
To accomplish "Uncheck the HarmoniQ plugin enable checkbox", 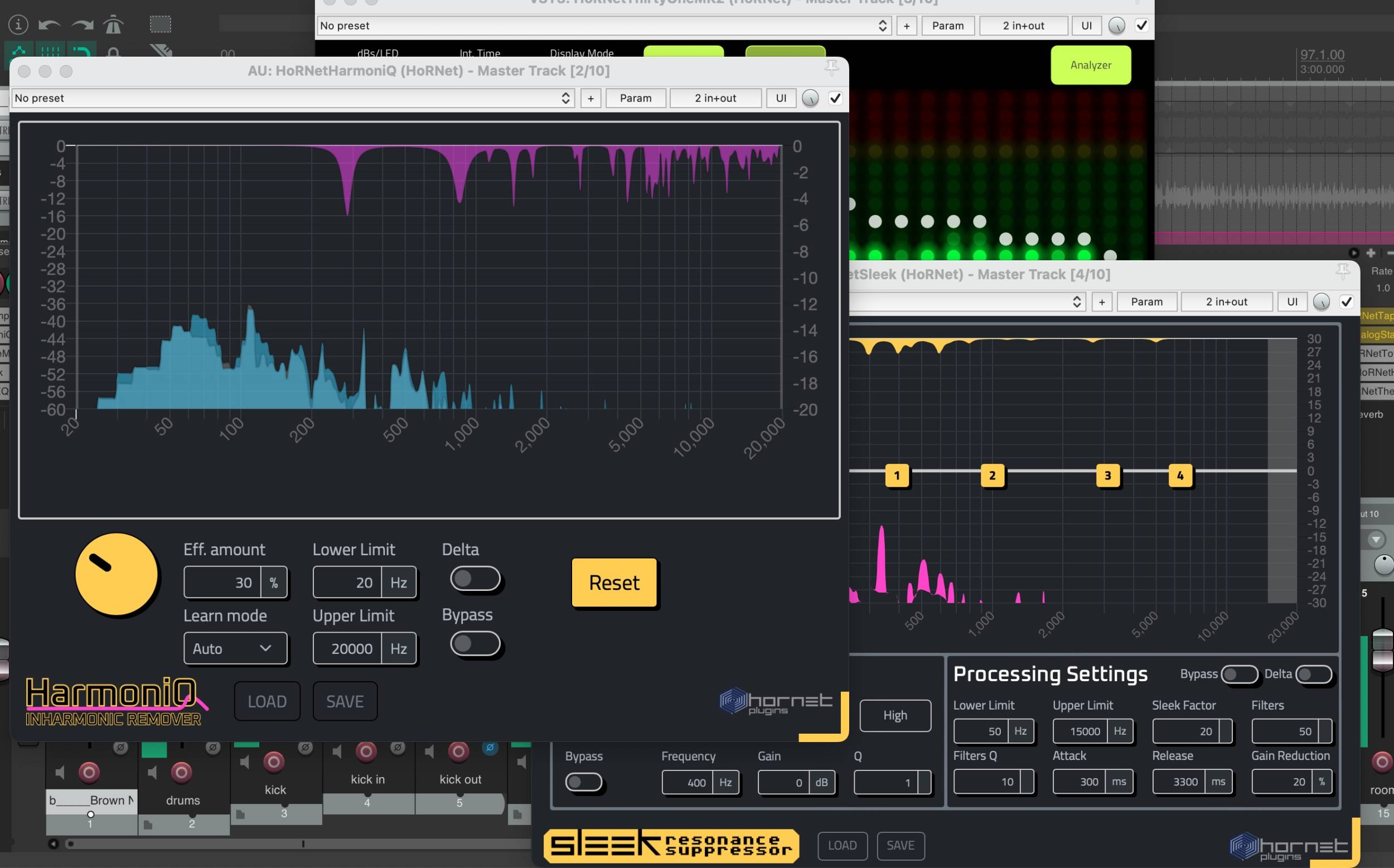I will tap(835, 98).
